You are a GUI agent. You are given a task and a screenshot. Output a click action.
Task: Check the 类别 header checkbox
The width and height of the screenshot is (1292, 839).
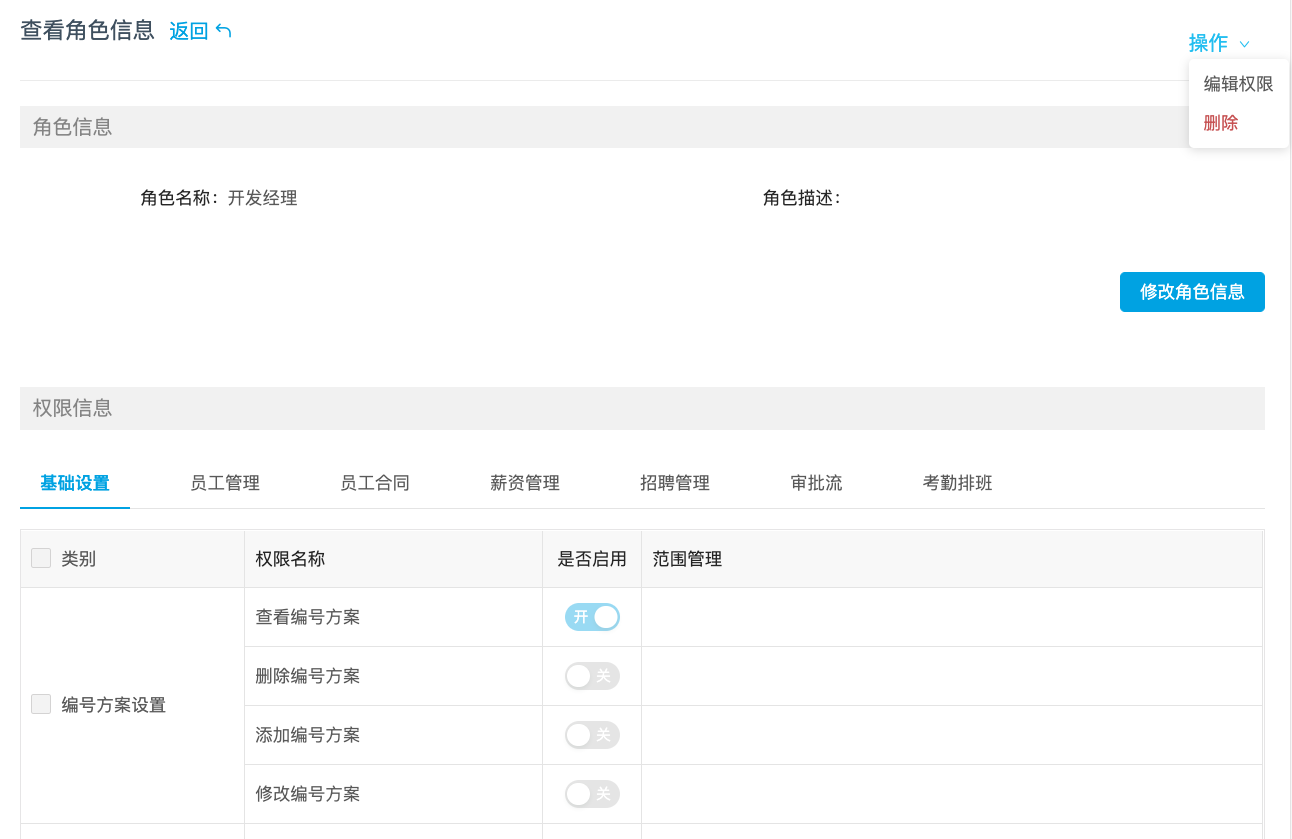tap(41, 558)
